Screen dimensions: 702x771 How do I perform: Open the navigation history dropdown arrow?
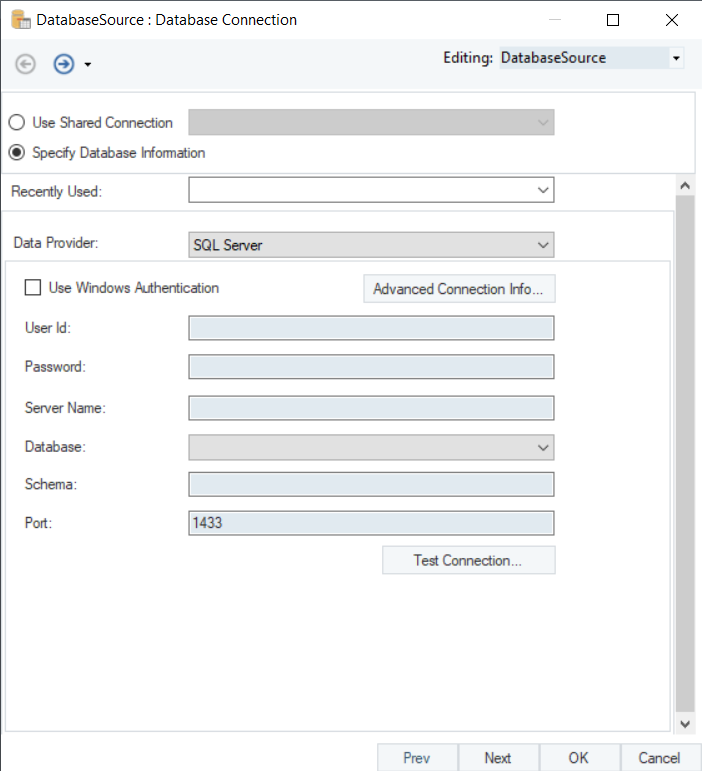click(x=88, y=65)
